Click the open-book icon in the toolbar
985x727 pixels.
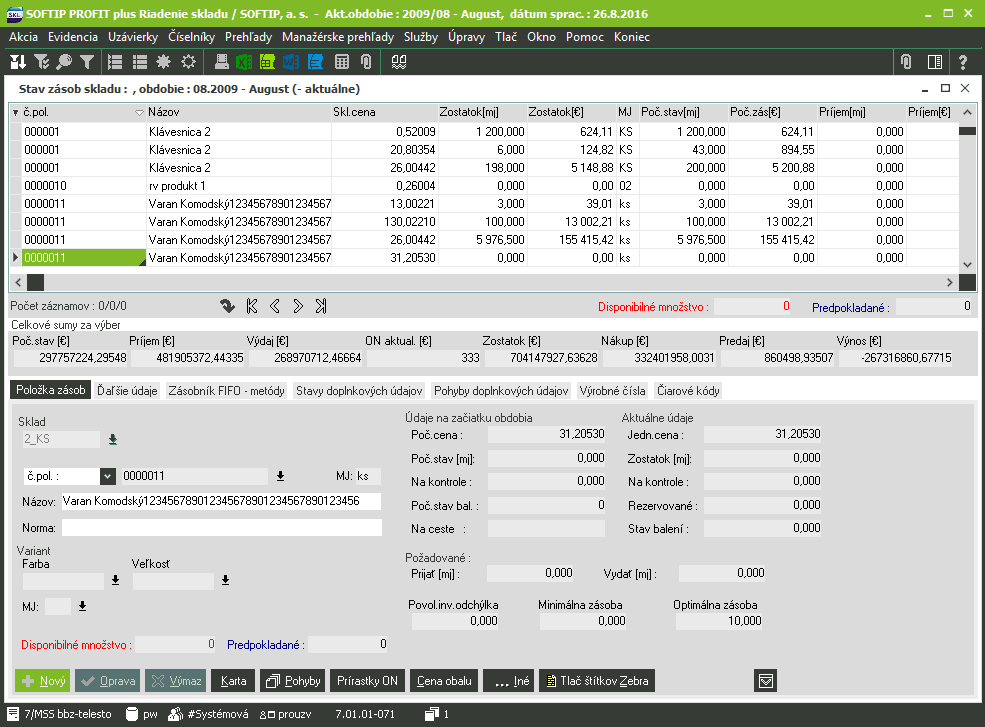click(399, 62)
